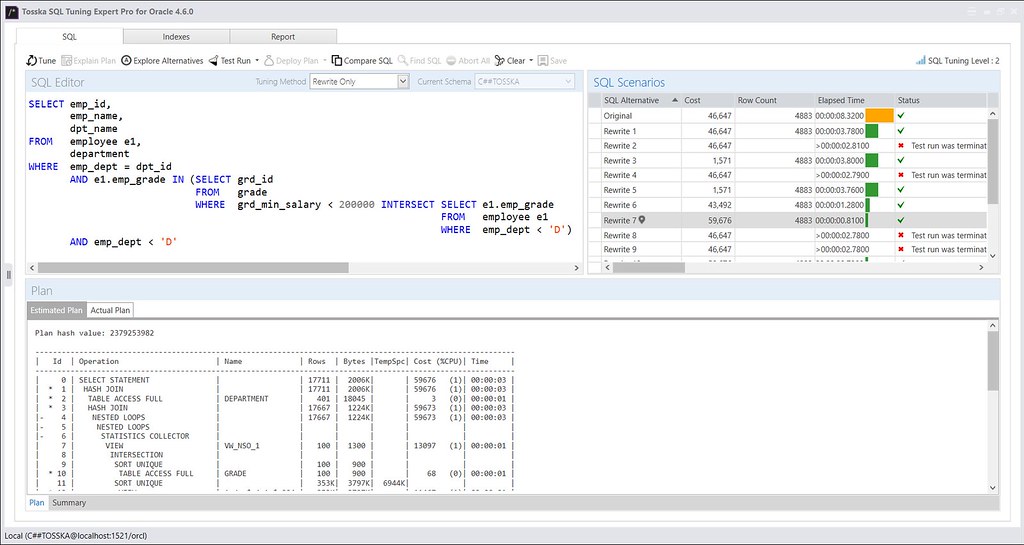Image resolution: width=1024 pixels, height=545 pixels.
Task: Select the Estimated Plan tab
Action: pos(57,310)
